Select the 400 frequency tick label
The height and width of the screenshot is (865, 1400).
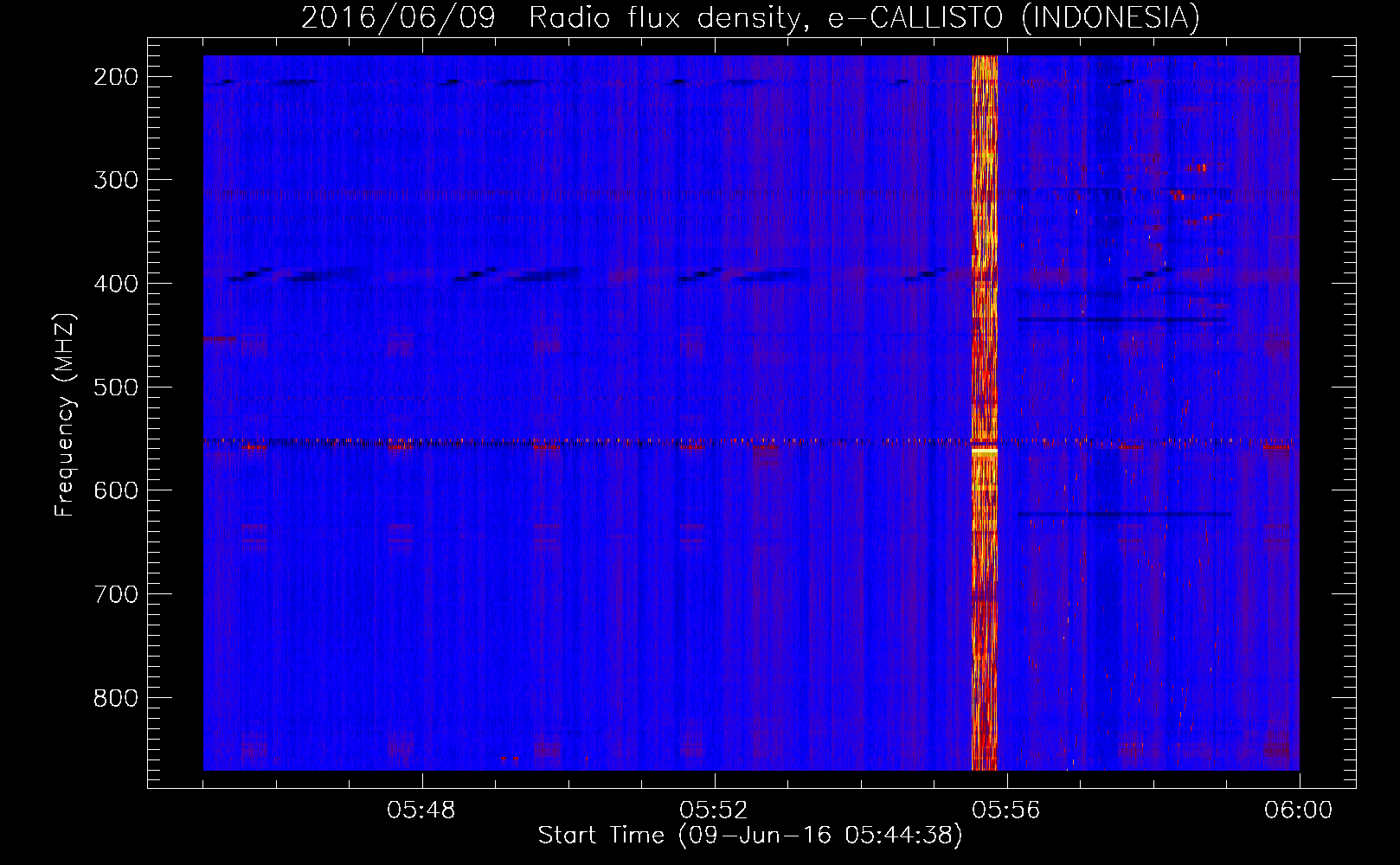click(116, 284)
